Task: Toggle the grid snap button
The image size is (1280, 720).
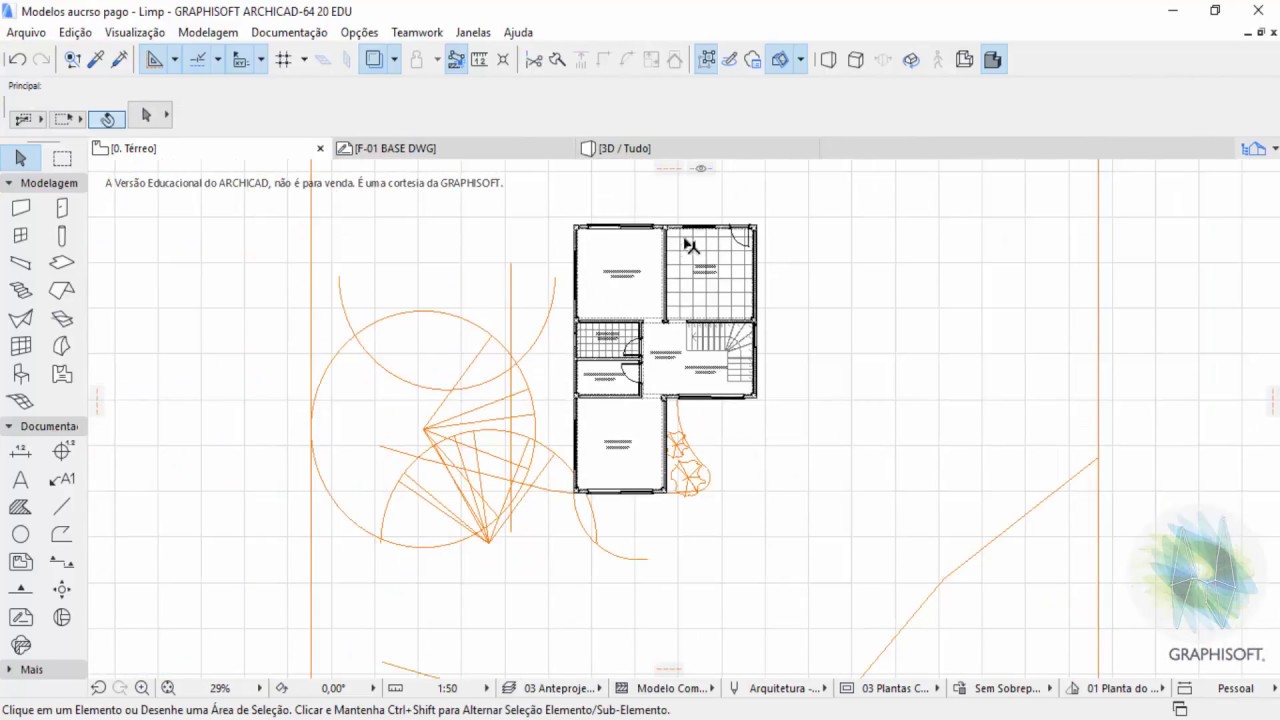Action: tap(284, 60)
